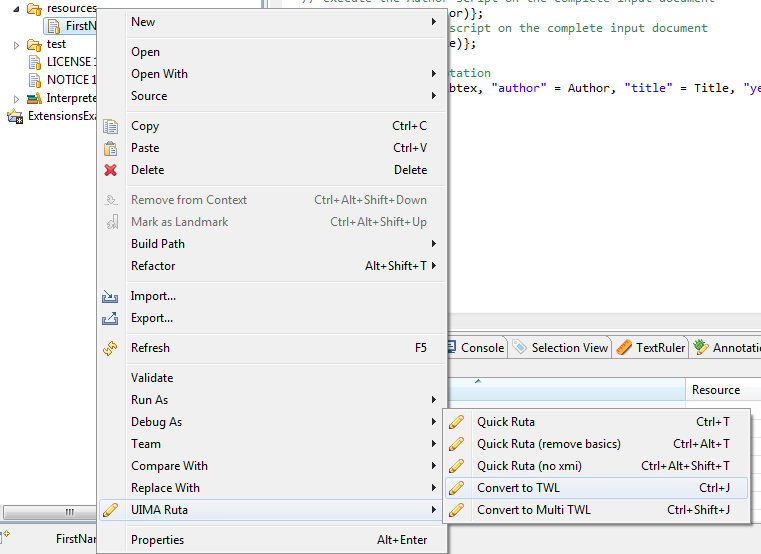Screen dimensions: 761x554
Task: Click the Import icon
Action: [x=111, y=296]
